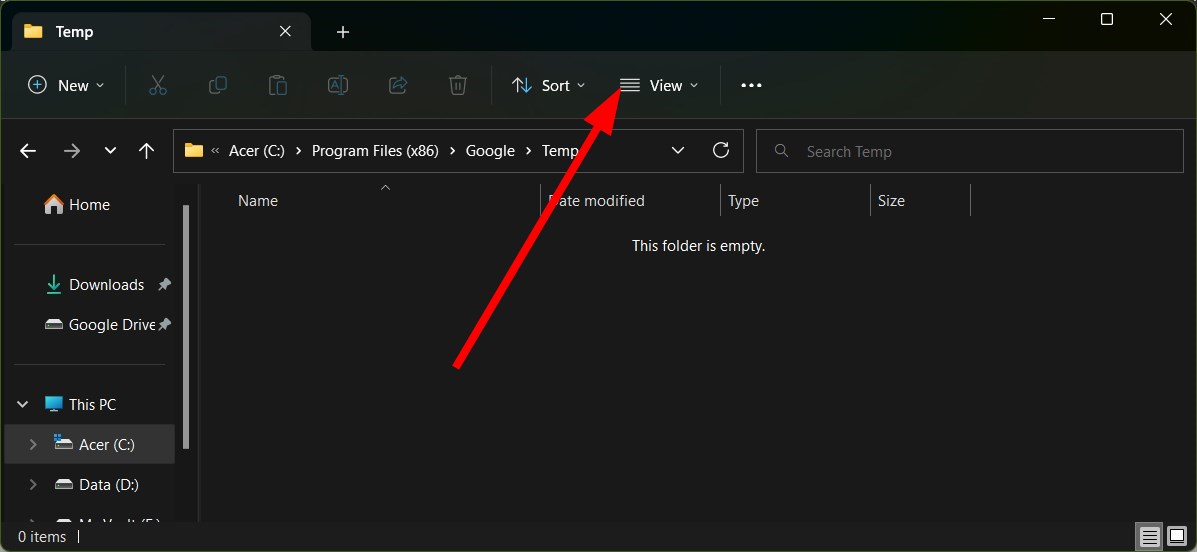The height and width of the screenshot is (552, 1197).
Task: Click Google in the address path
Action: (x=490, y=151)
